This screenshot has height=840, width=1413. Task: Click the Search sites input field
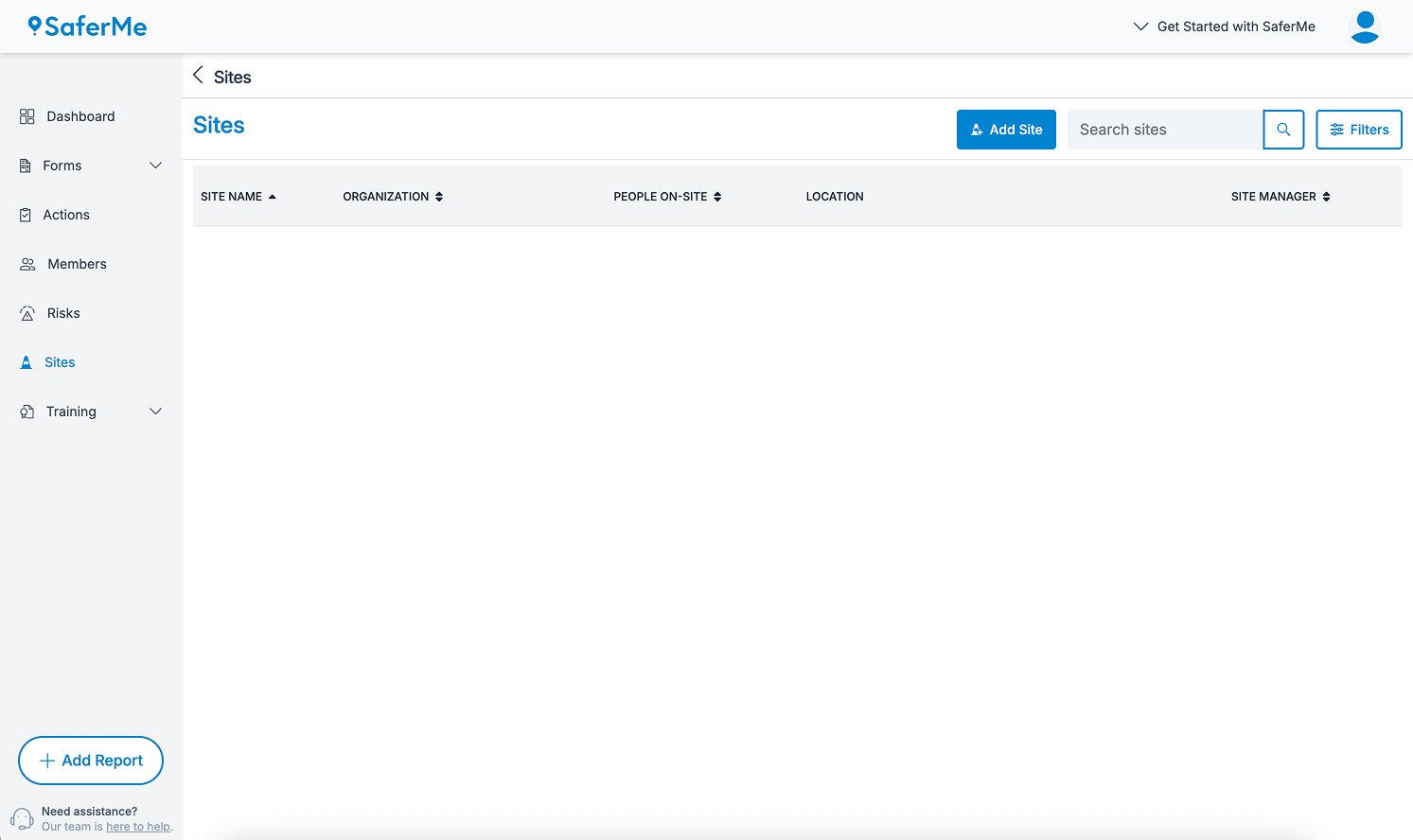[x=1164, y=130]
